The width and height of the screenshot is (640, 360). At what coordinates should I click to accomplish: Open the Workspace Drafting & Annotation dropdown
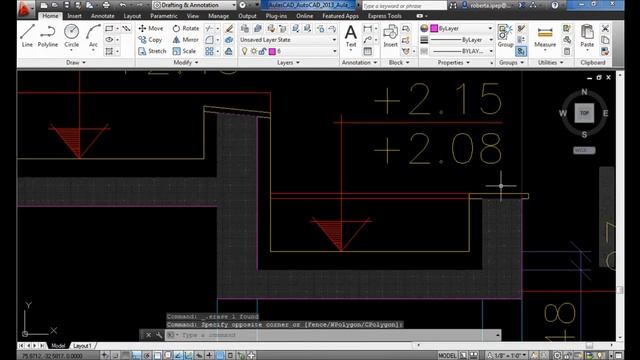pyautogui.click(x=194, y=5)
